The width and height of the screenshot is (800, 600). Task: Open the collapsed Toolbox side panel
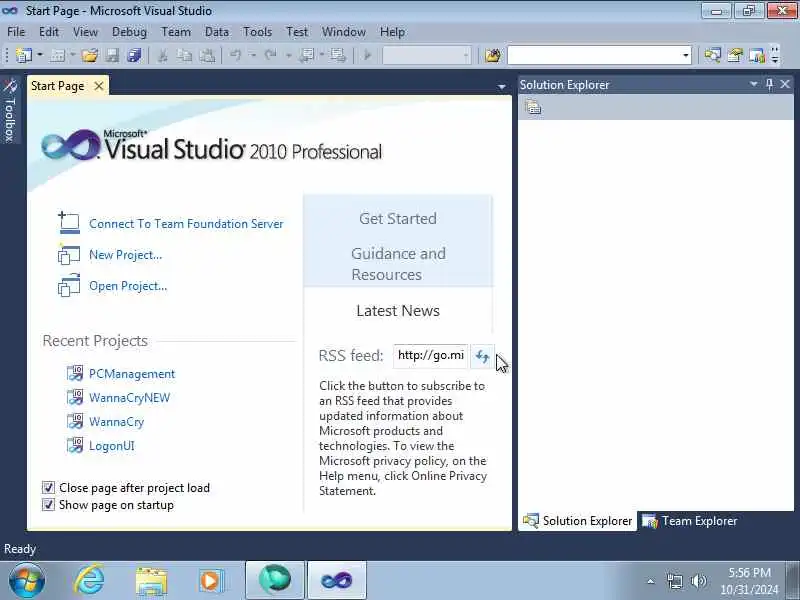(10, 111)
